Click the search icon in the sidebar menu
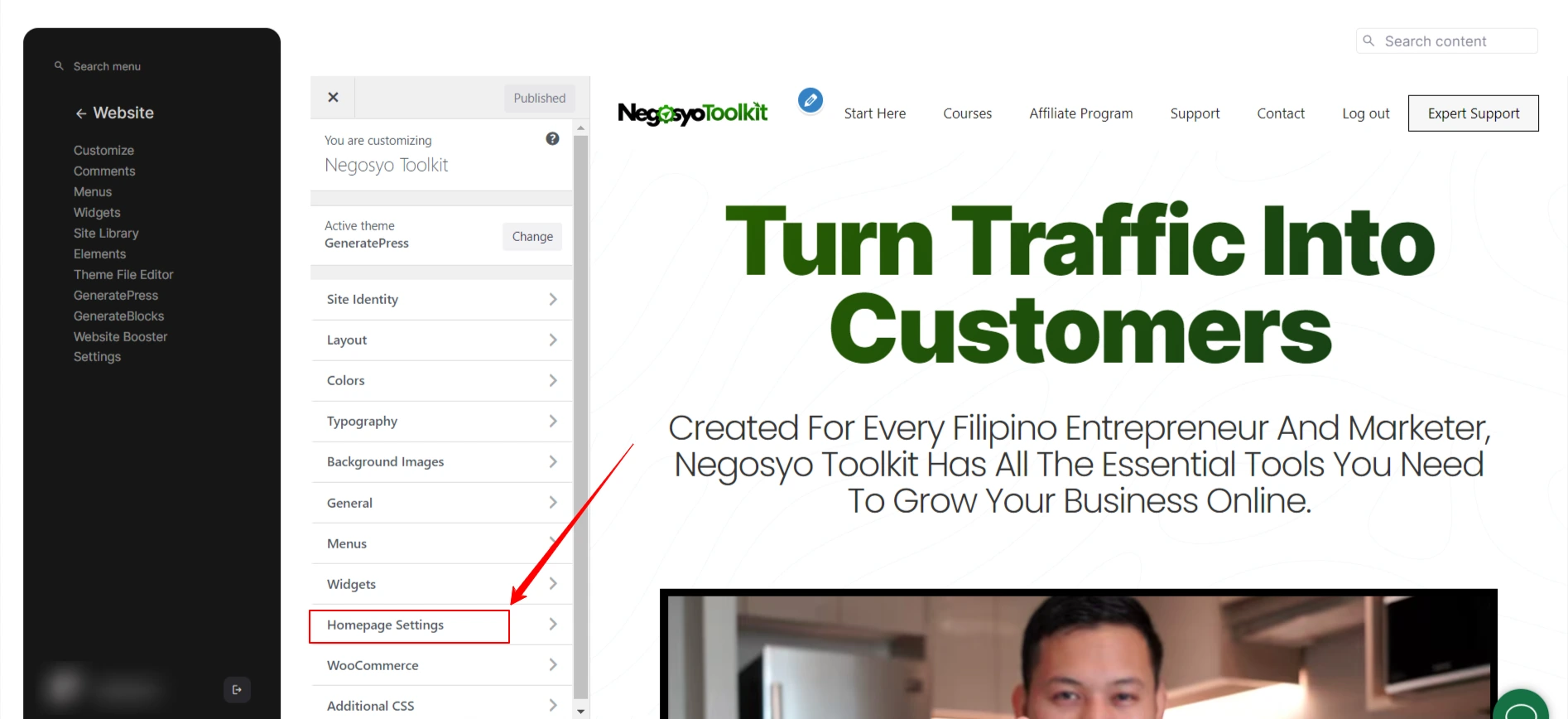 (59, 65)
